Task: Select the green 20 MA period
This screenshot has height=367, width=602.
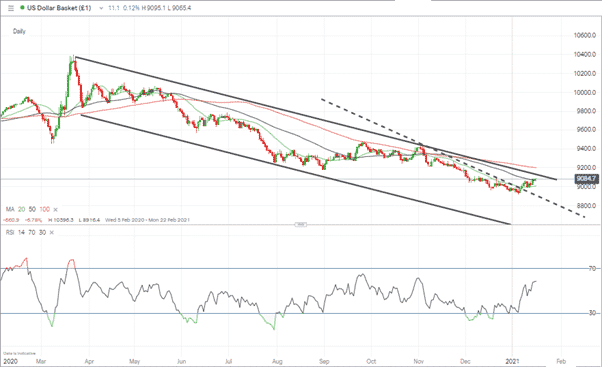Action: (x=22, y=209)
